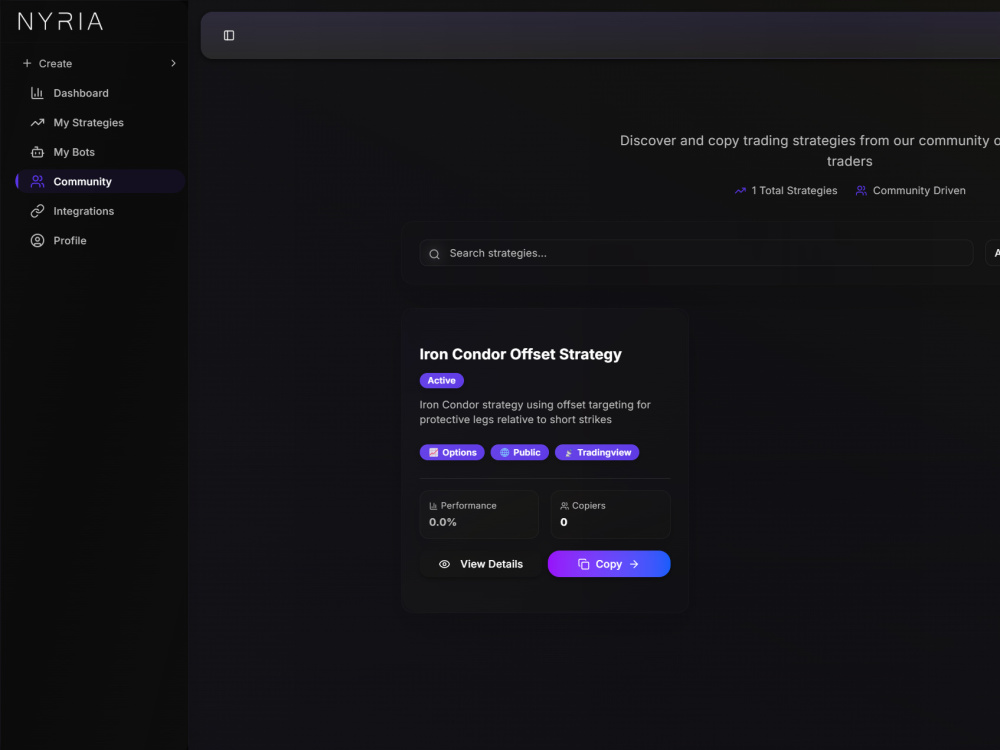This screenshot has width=1000, height=750.
Task: Click the arrow icon in Copy button
Action: pos(634,564)
